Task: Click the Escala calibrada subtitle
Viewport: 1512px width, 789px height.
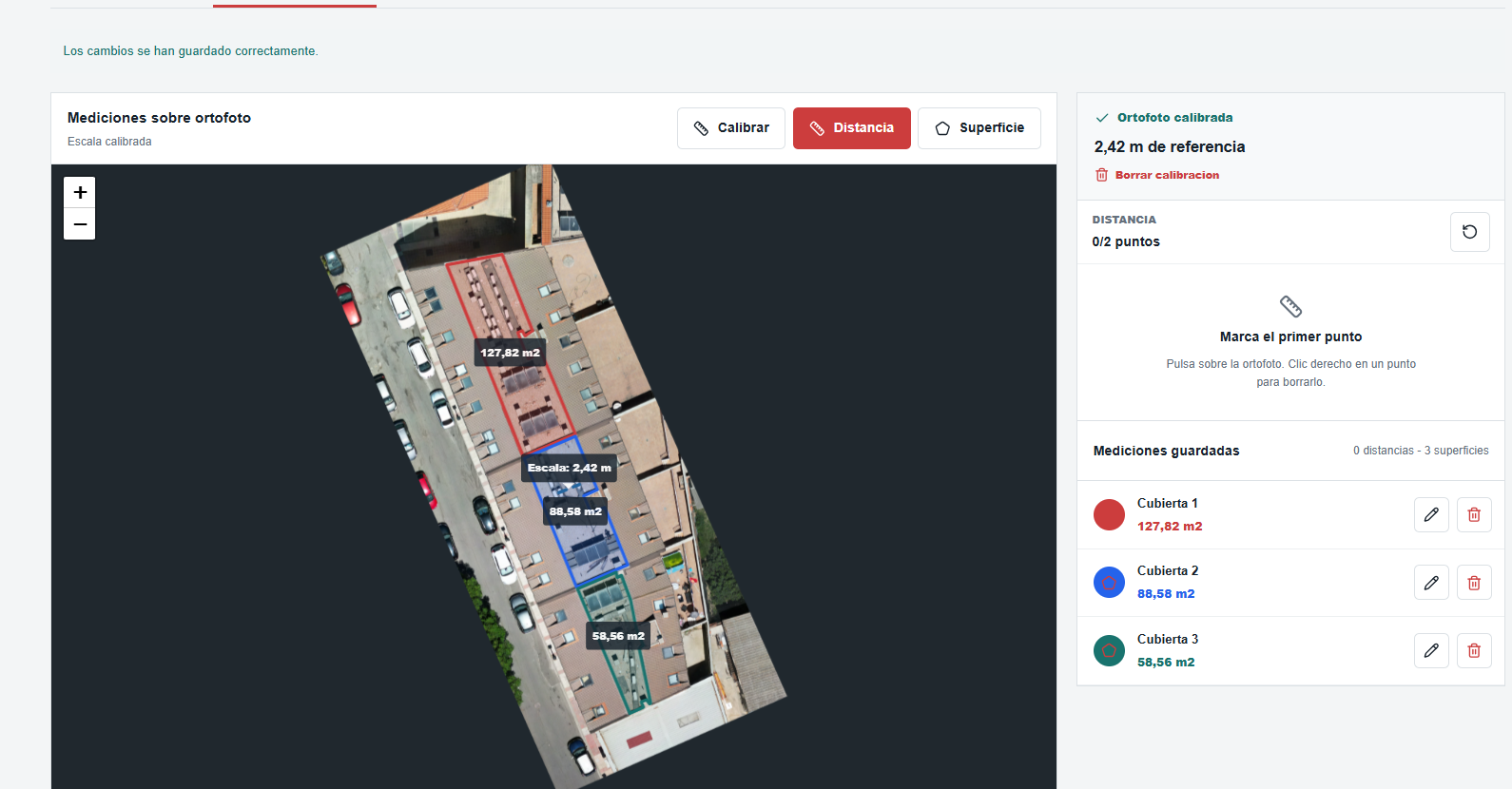Action: [109, 142]
